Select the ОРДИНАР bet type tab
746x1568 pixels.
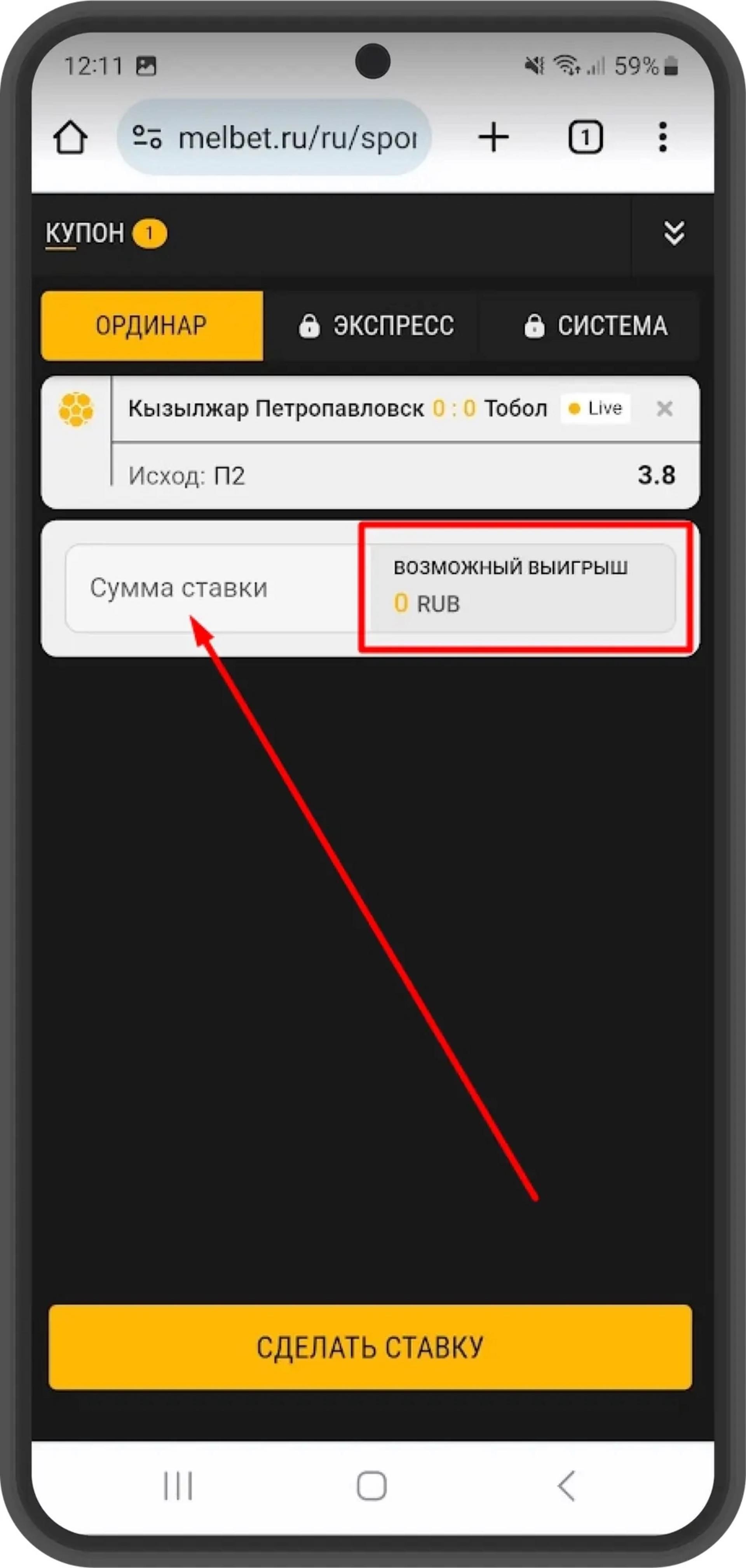coord(152,326)
